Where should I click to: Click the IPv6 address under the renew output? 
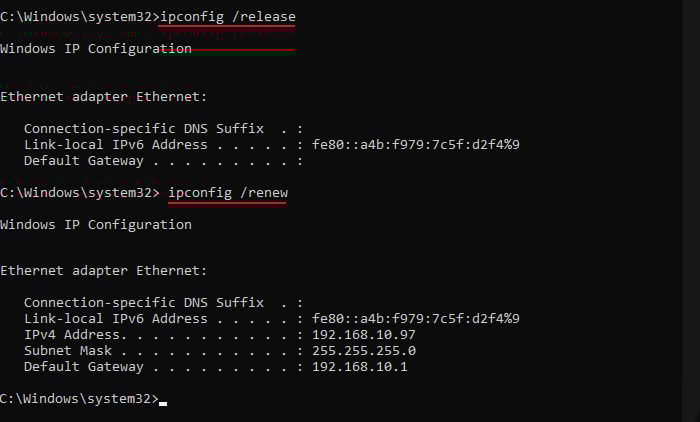[x=415, y=319]
